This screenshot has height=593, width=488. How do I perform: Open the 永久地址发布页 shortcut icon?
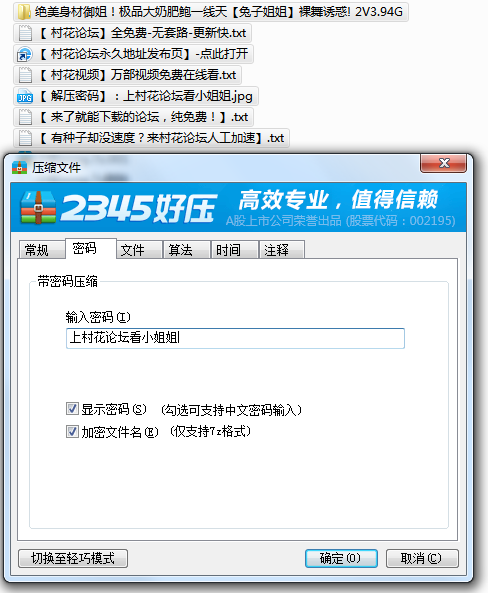tap(25, 54)
